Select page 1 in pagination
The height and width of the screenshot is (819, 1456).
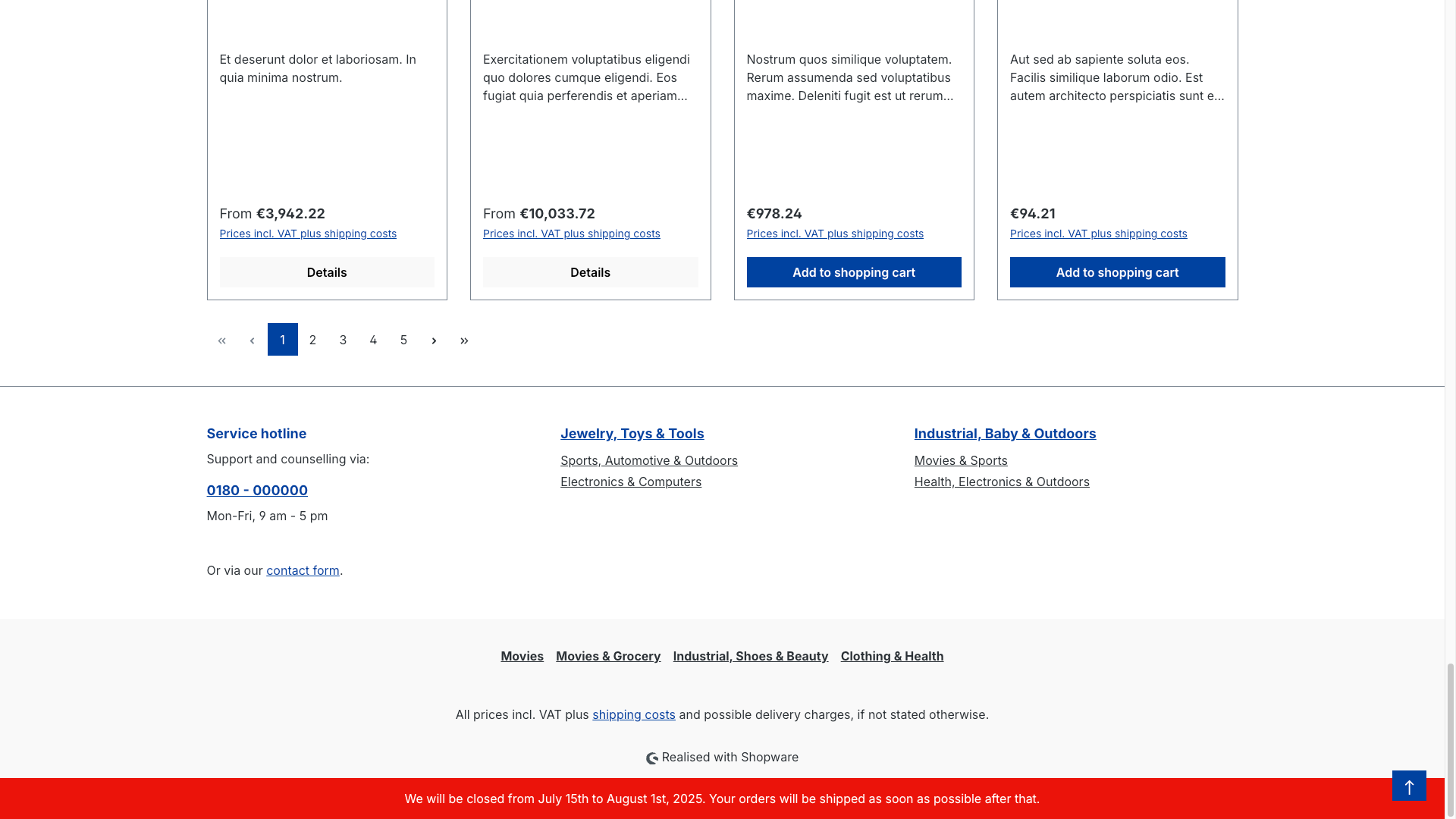point(282,340)
